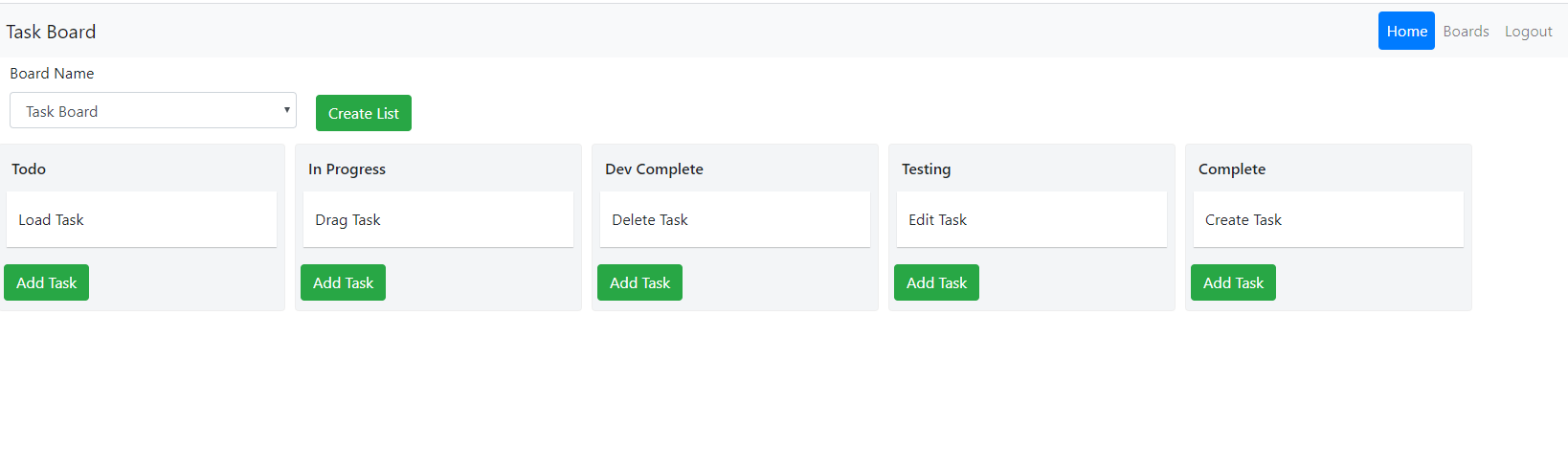Go to the Home nav item

[1406, 31]
